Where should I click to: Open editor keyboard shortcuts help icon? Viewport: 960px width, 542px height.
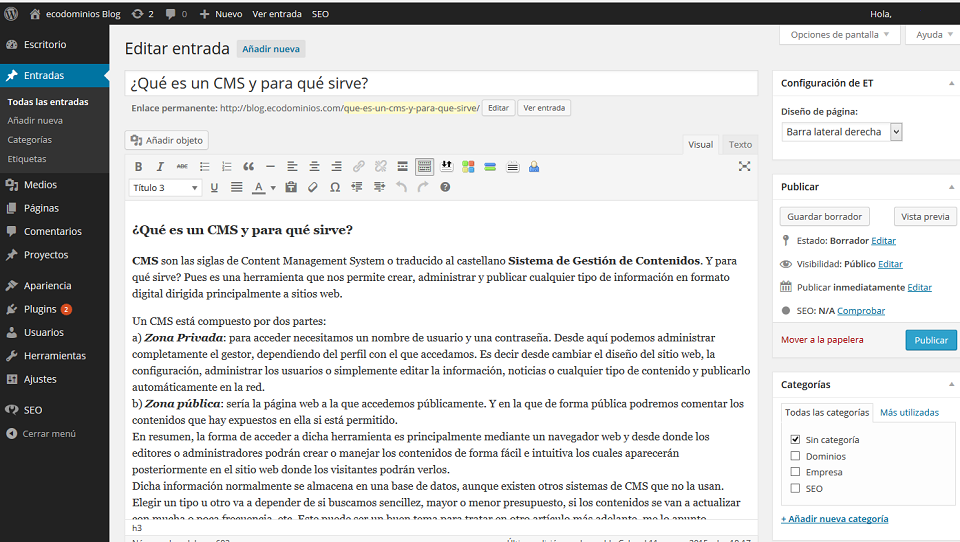click(445, 187)
